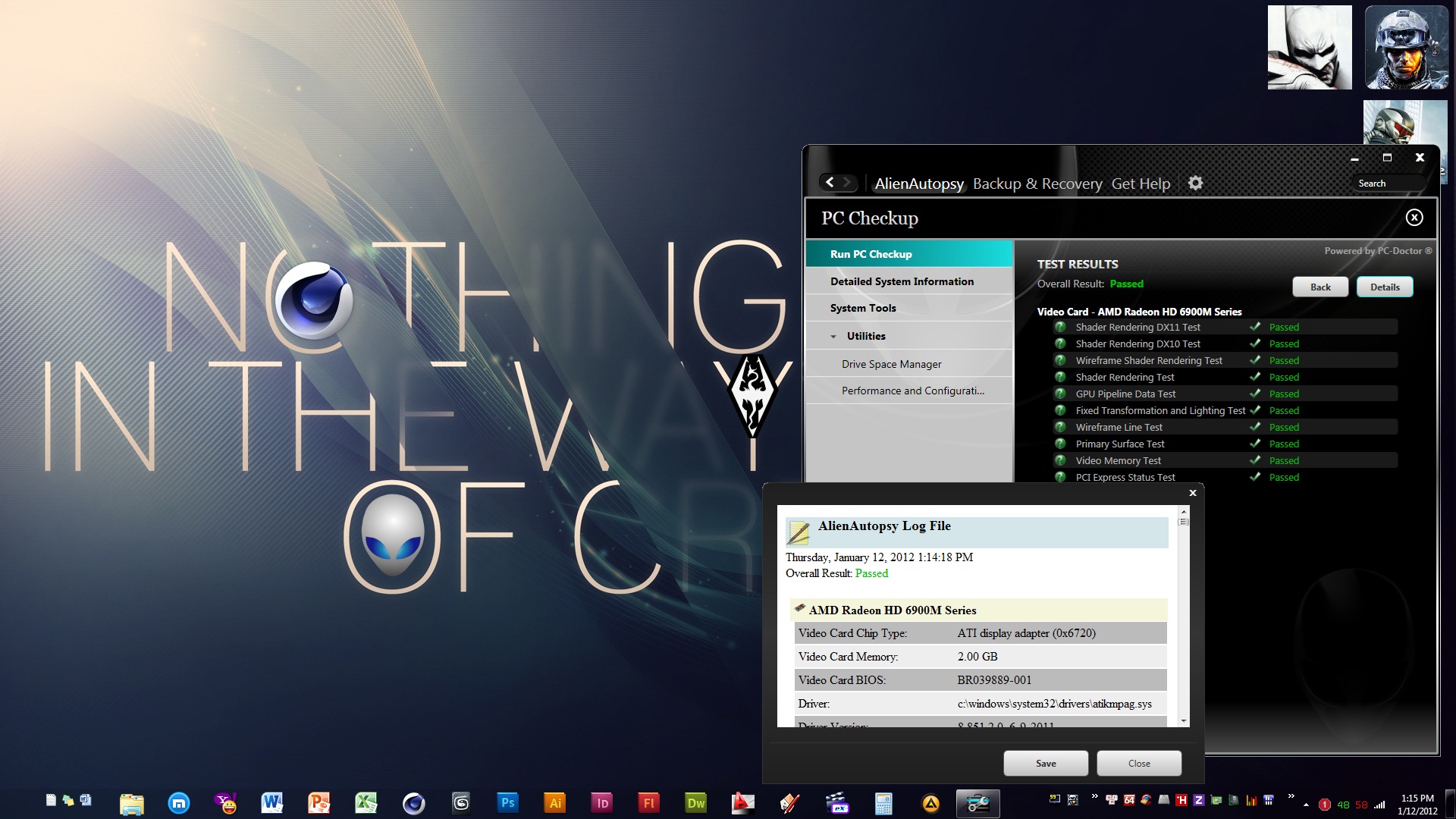
Task: Open Windows Explorer folder in taskbar
Action: (x=131, y=803)
